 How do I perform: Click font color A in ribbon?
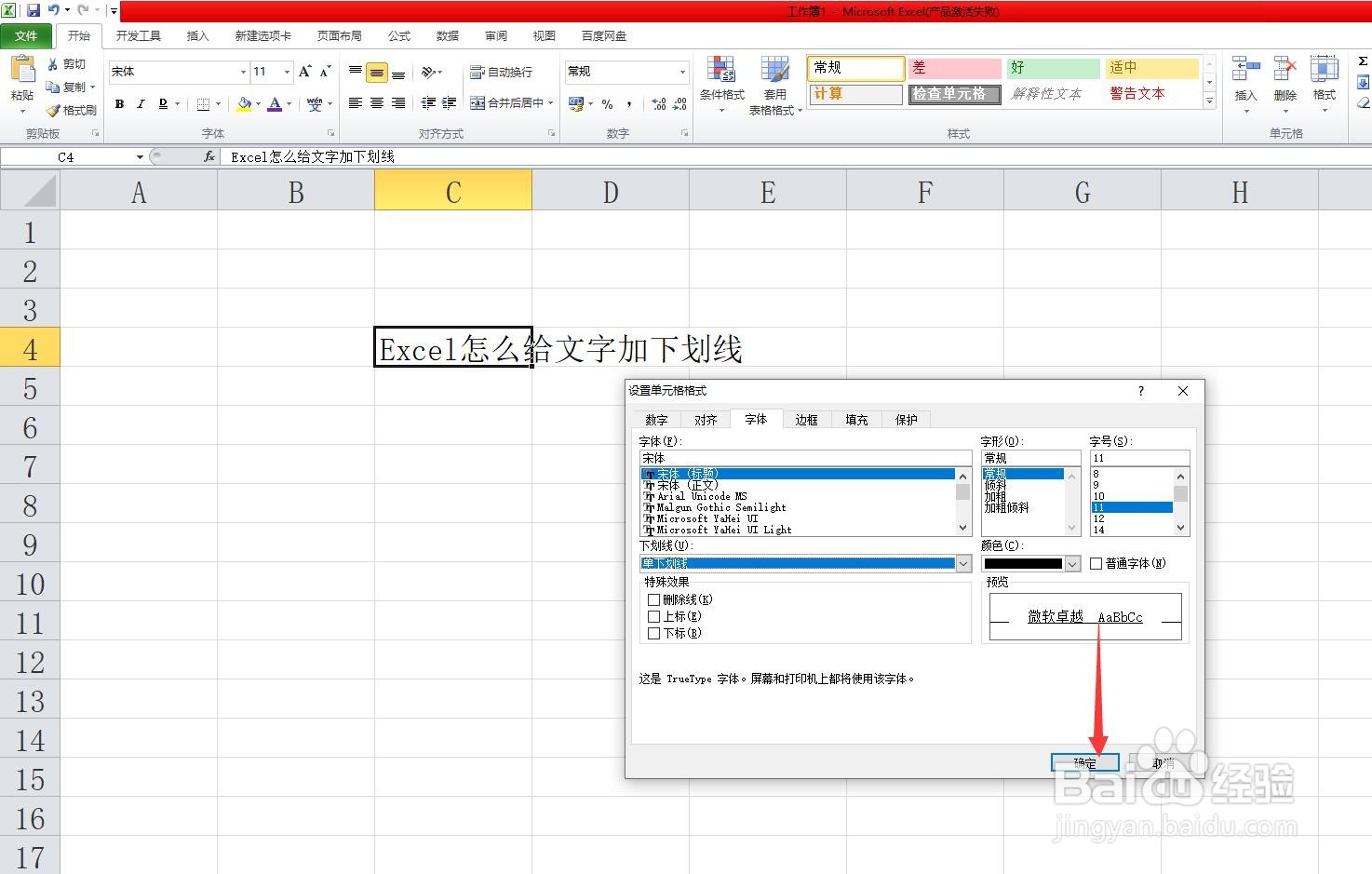pyautogui.click(x=275, y=104)
